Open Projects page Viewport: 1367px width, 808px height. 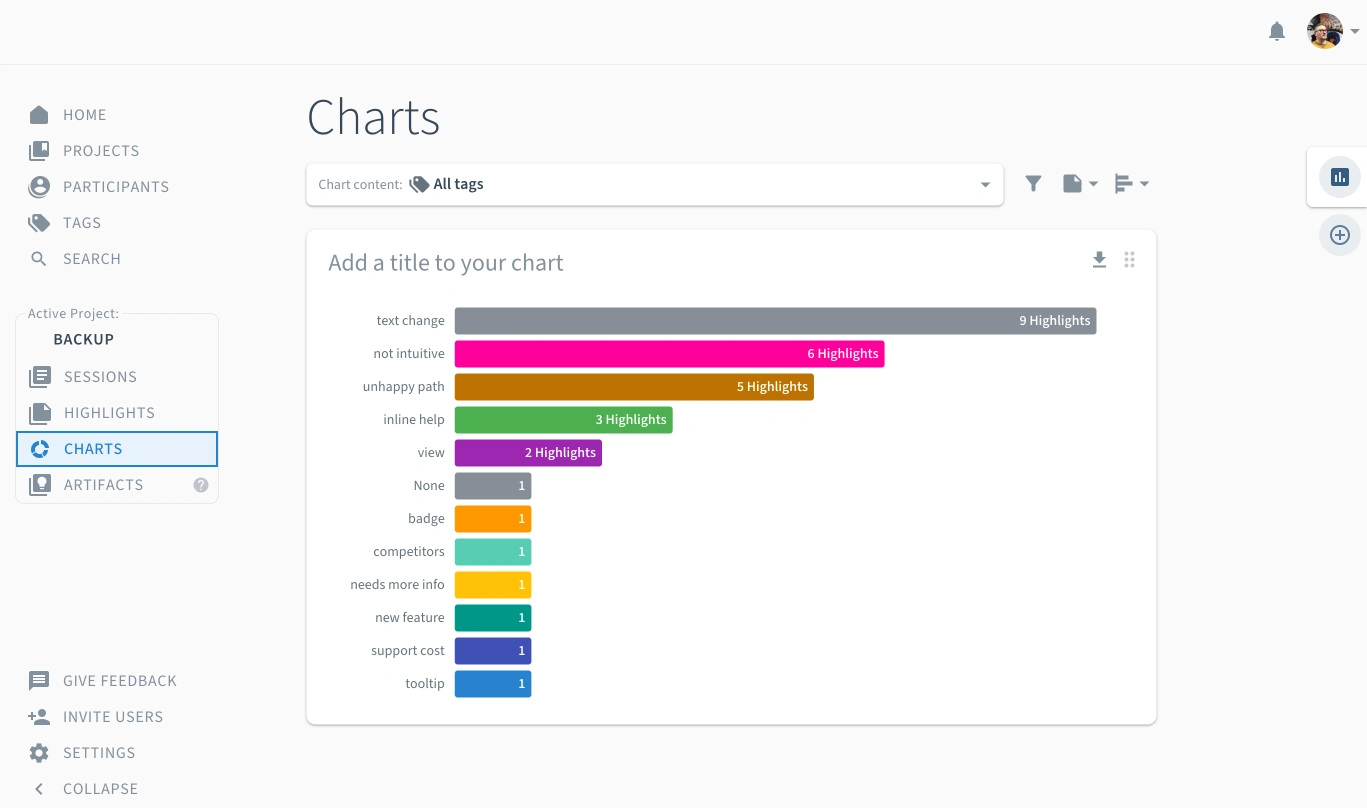click(x=84, y=151)
